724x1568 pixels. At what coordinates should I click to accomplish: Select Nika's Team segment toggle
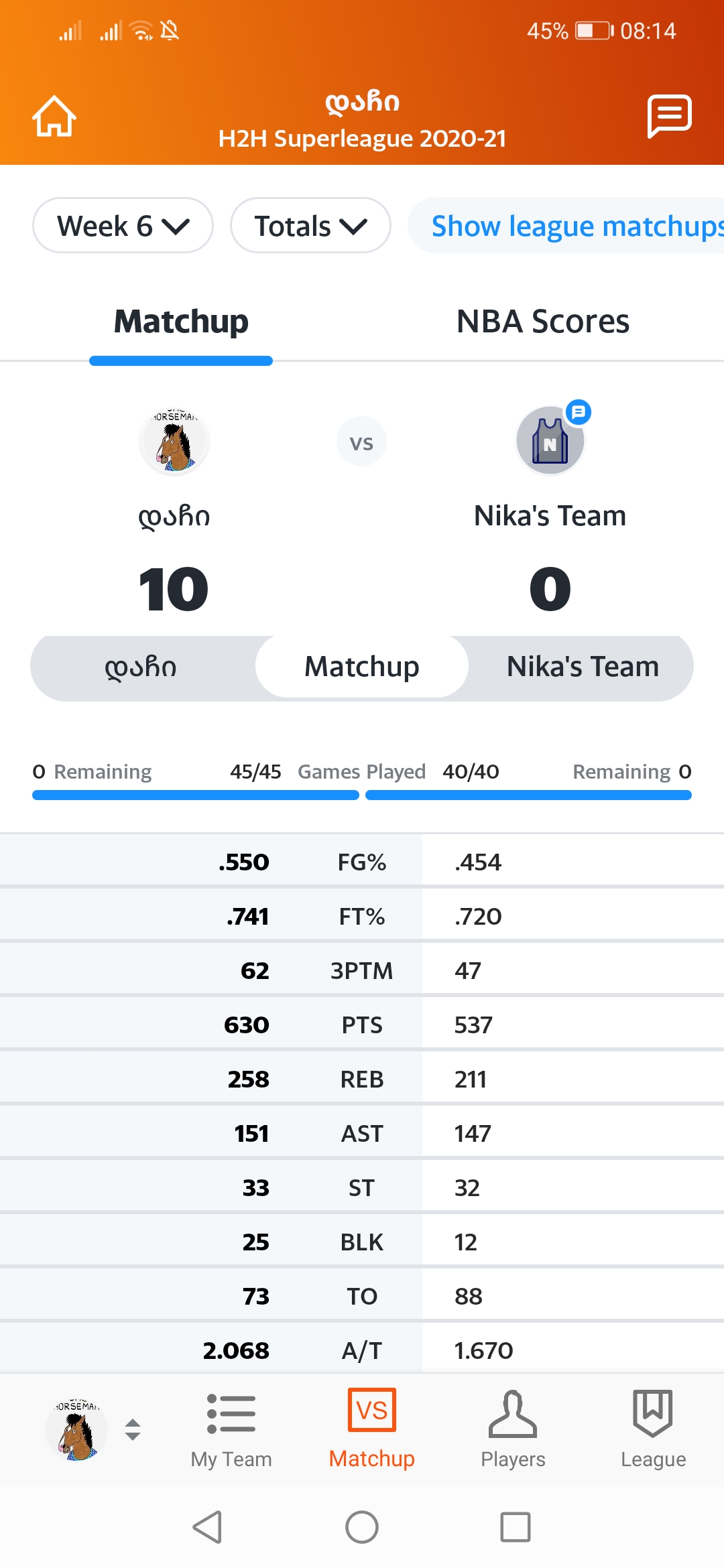coord(583,667)
